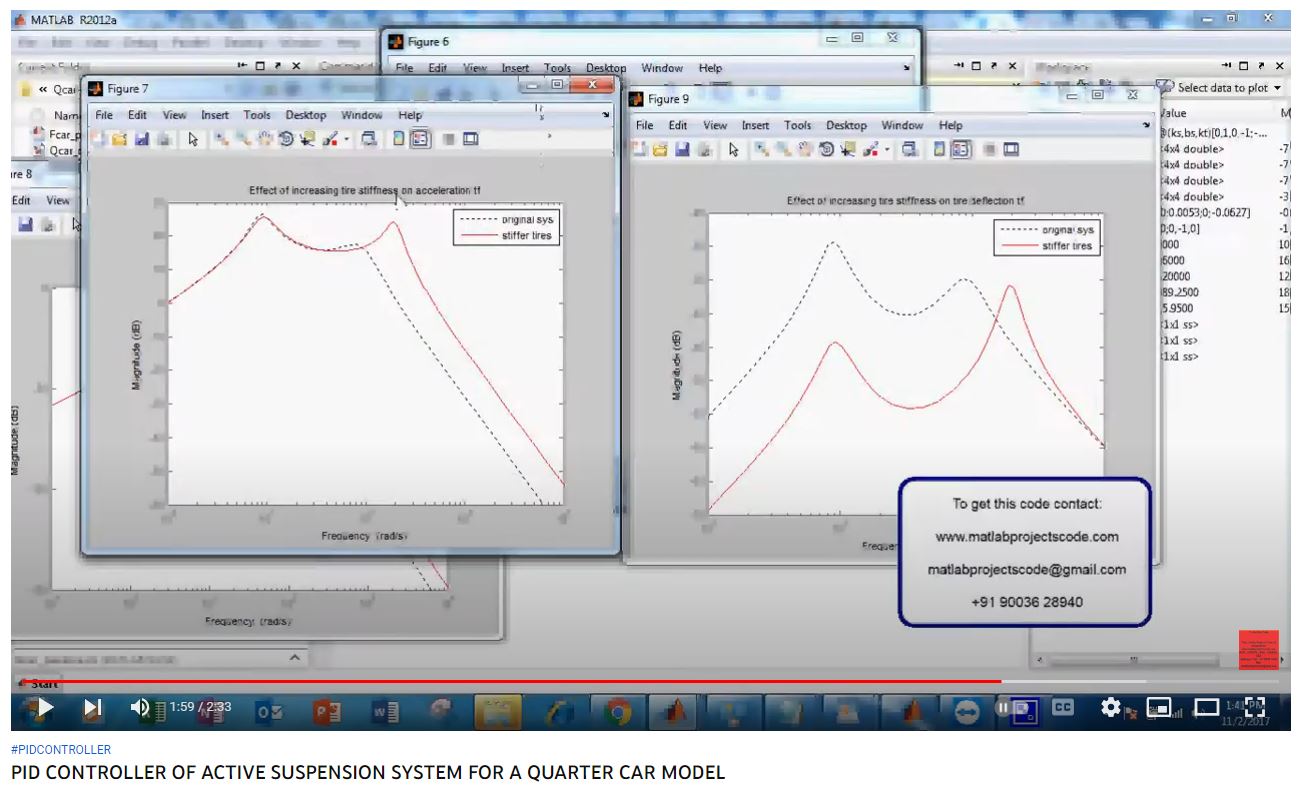Toggle Edit Plot arrow in Figure 9
This screenshot has height=793, width=1302.
733,150
